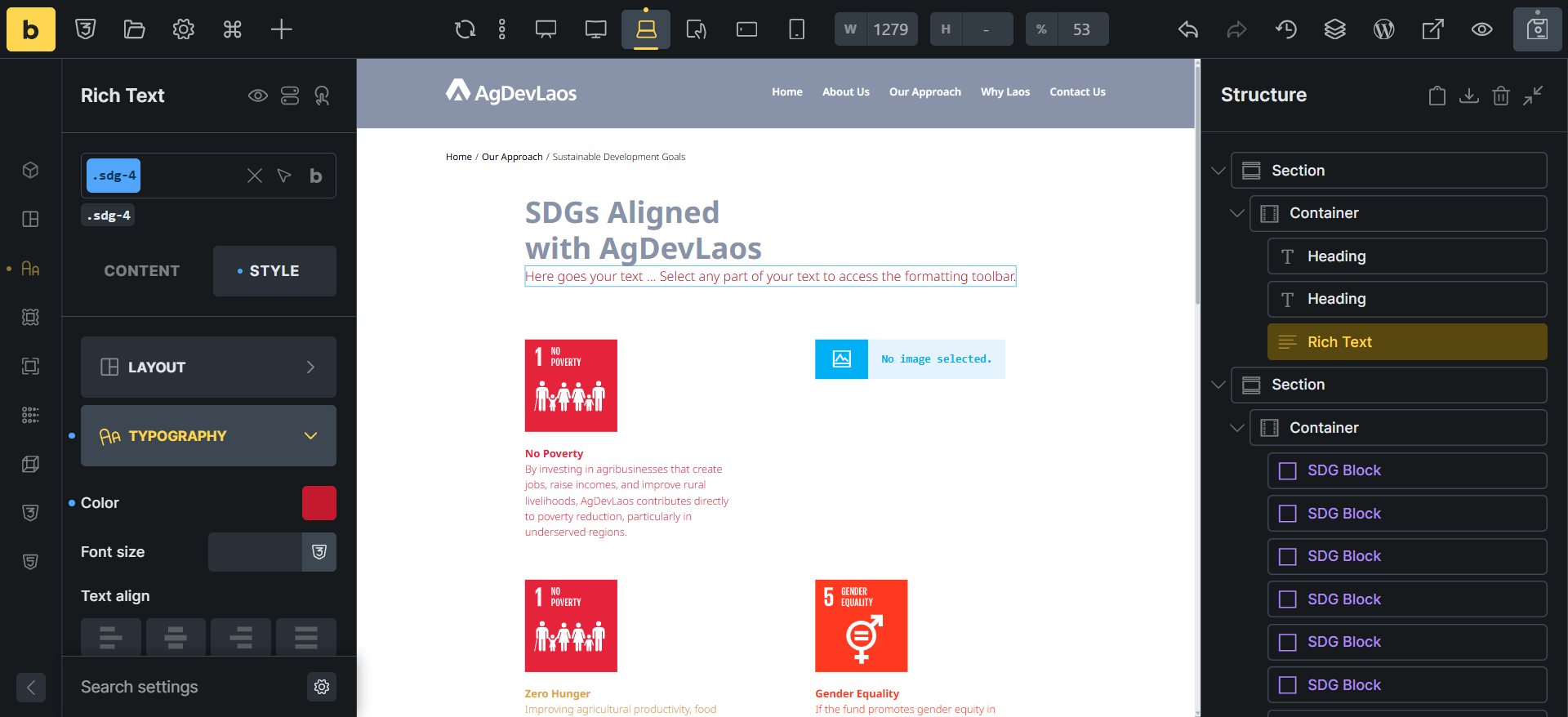Switch to desktop monitor breakpoint icon
The width and height of the screenshot is (1568, 717).
[596, 29]
